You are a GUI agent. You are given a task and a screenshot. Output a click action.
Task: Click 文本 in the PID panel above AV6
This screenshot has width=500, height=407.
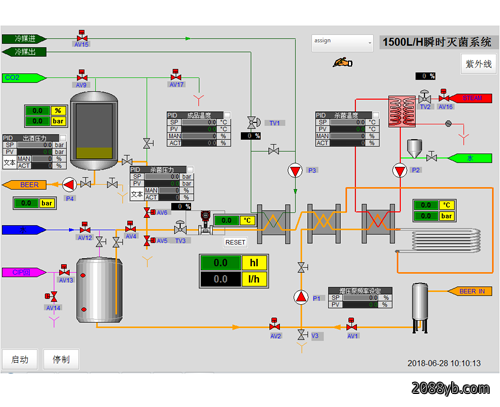click(137, 194)
